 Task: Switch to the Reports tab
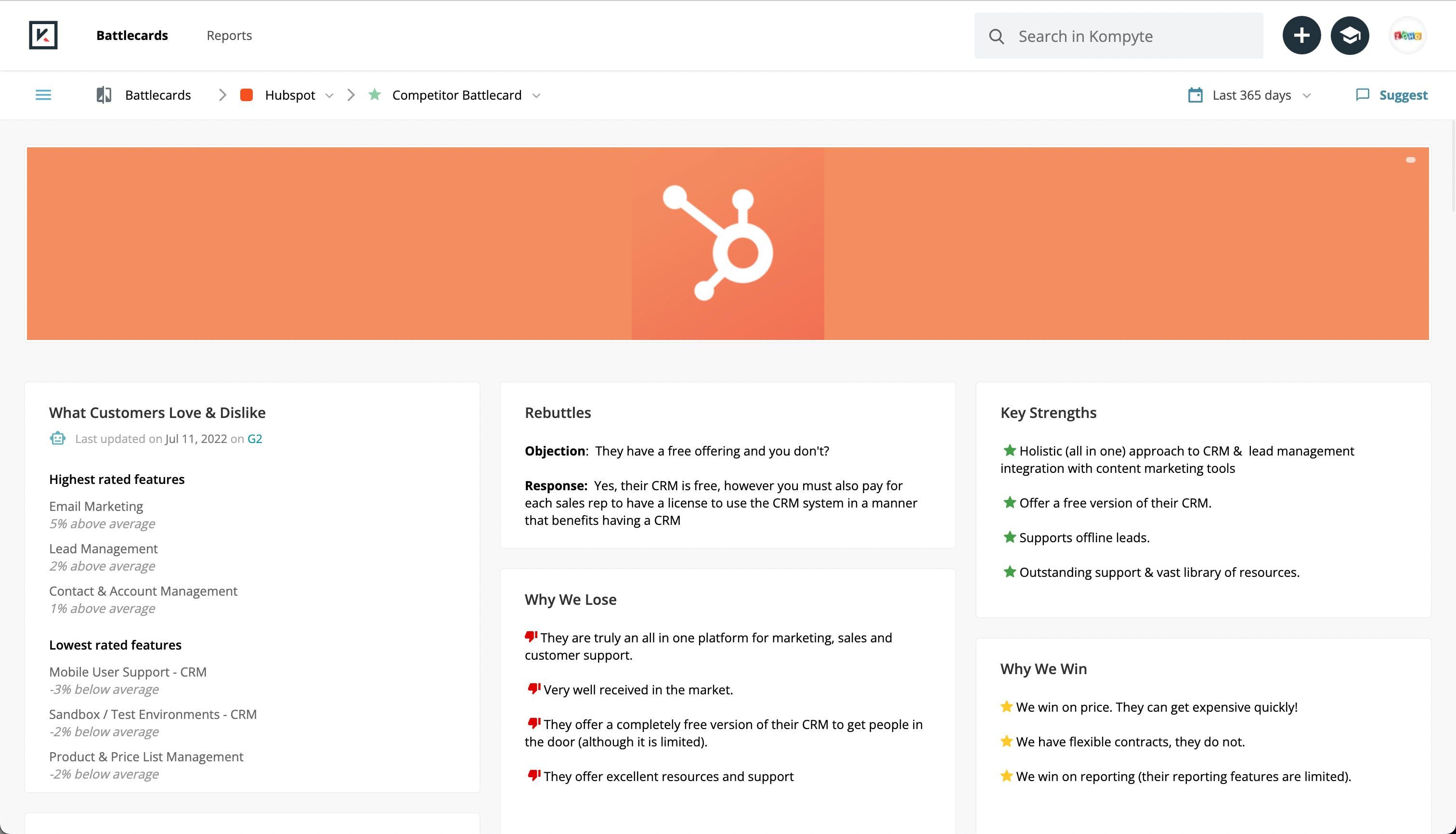[x=229, y=36]
